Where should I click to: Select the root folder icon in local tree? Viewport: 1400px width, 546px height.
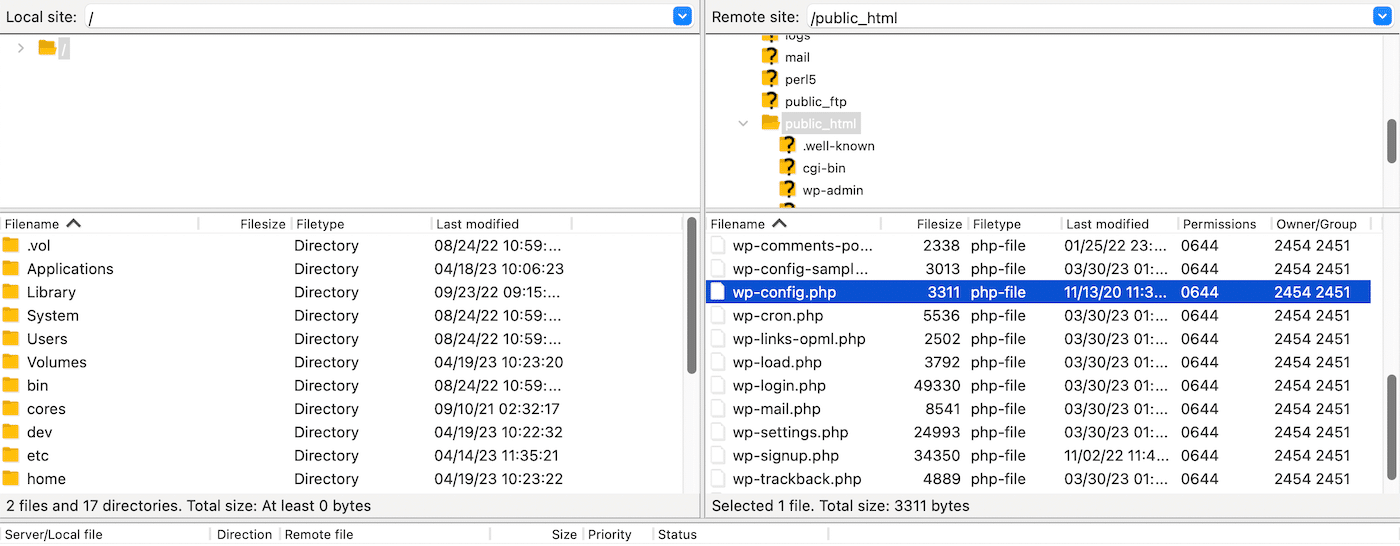coord(47,48)
